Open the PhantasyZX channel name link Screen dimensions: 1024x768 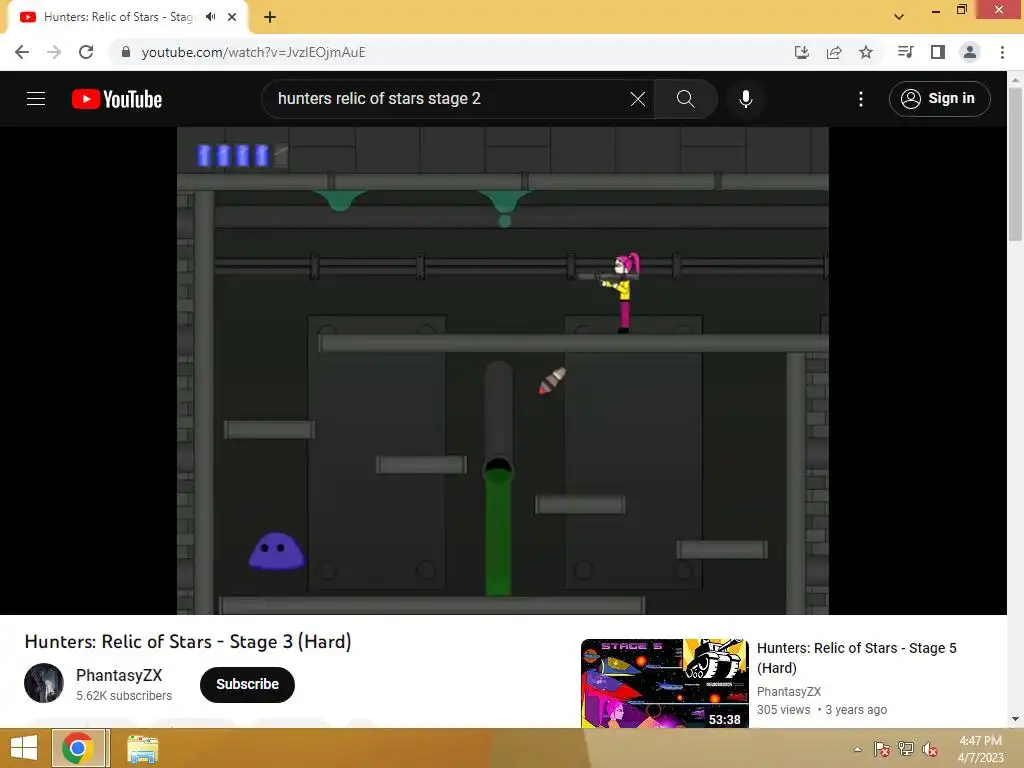pyautogui.click(x=119, y=675)
